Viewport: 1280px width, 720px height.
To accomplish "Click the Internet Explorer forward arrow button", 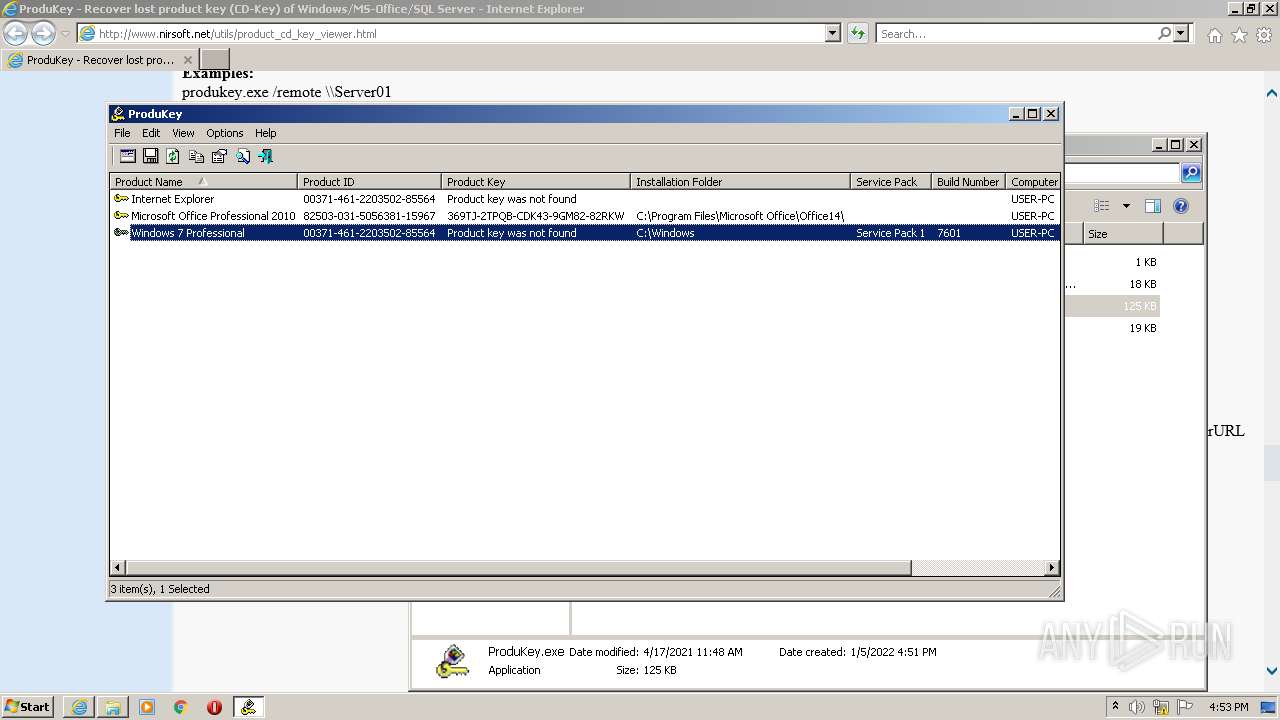I will [43, 33].
